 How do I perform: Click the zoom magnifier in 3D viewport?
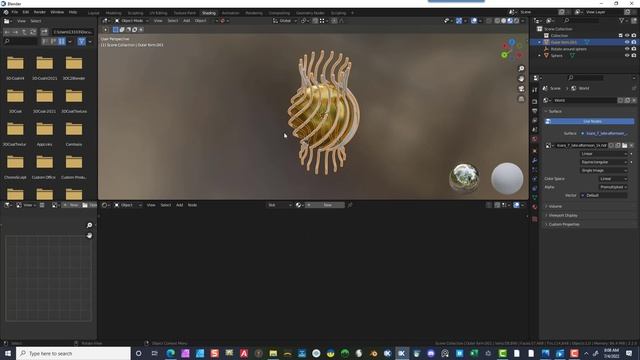point(521,69)
